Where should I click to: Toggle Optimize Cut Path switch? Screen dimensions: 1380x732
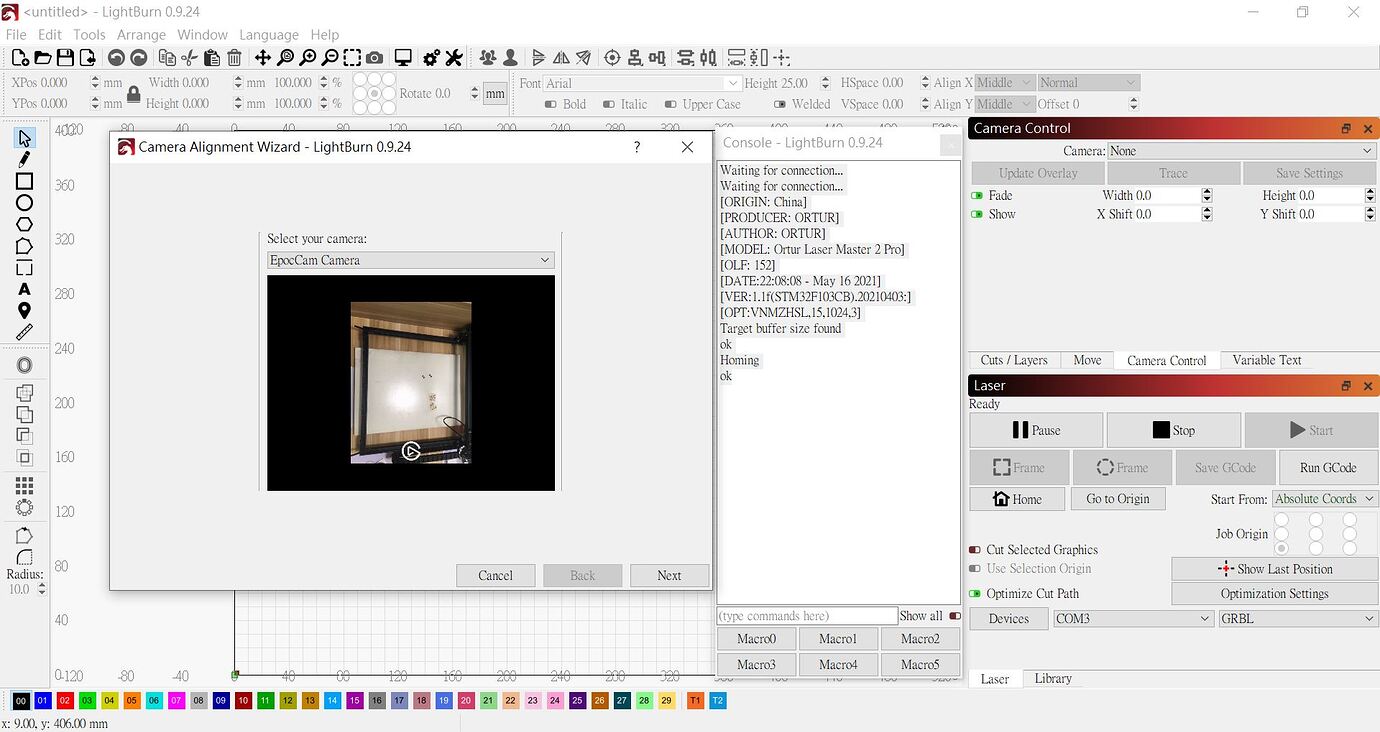[975, 594]
